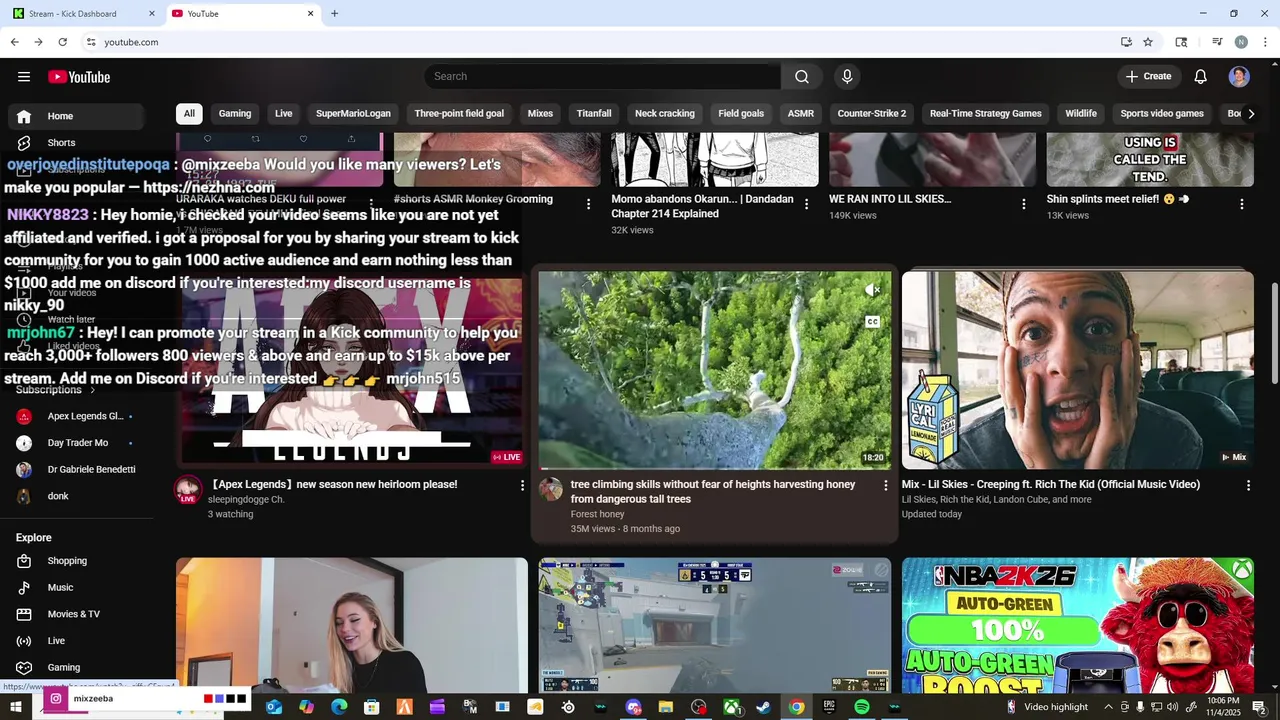Screen dimensions: 1280x720
Task: Select the Gaming filter chip
Action: [x=235, y=113]
